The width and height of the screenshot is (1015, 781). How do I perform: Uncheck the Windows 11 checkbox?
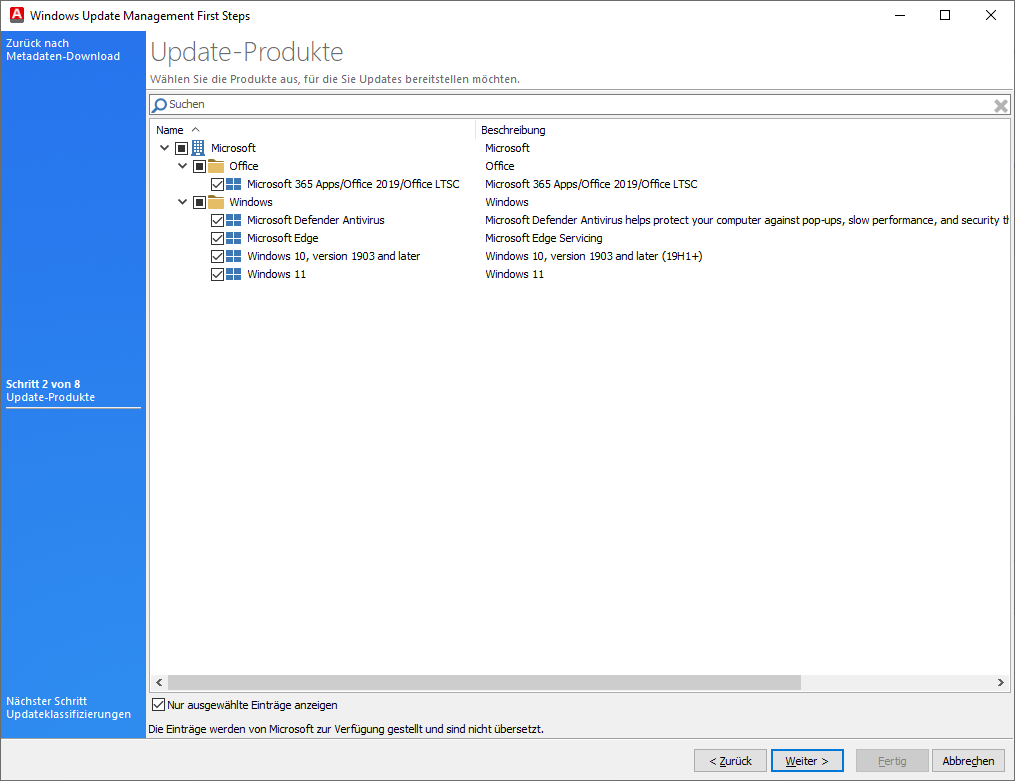point(218,273)
